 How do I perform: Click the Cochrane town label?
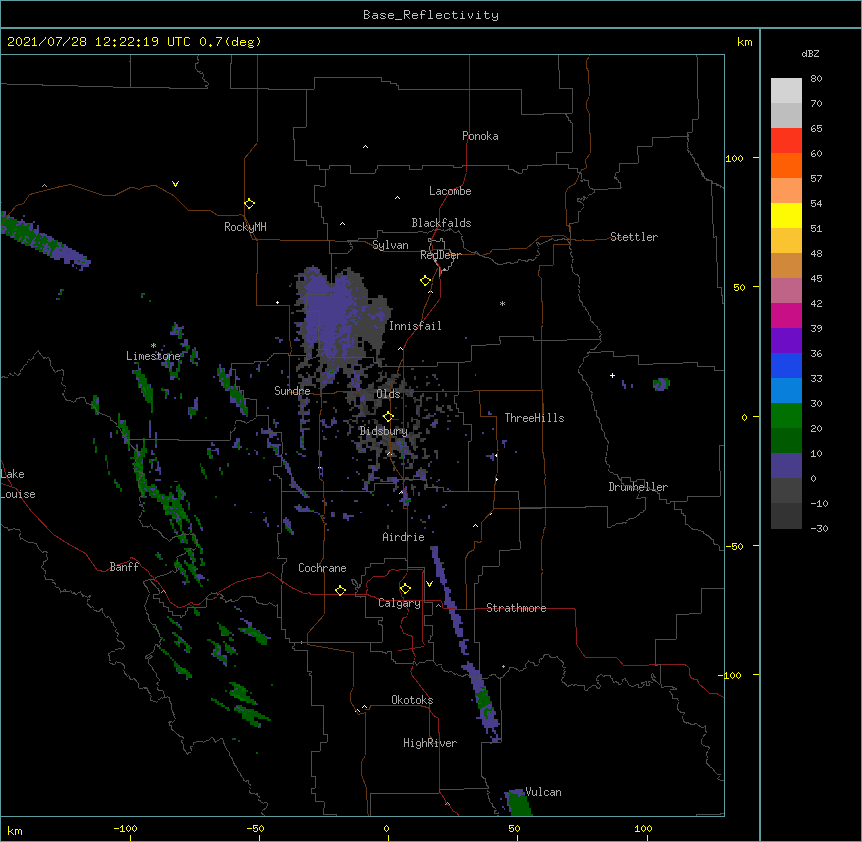322,568
